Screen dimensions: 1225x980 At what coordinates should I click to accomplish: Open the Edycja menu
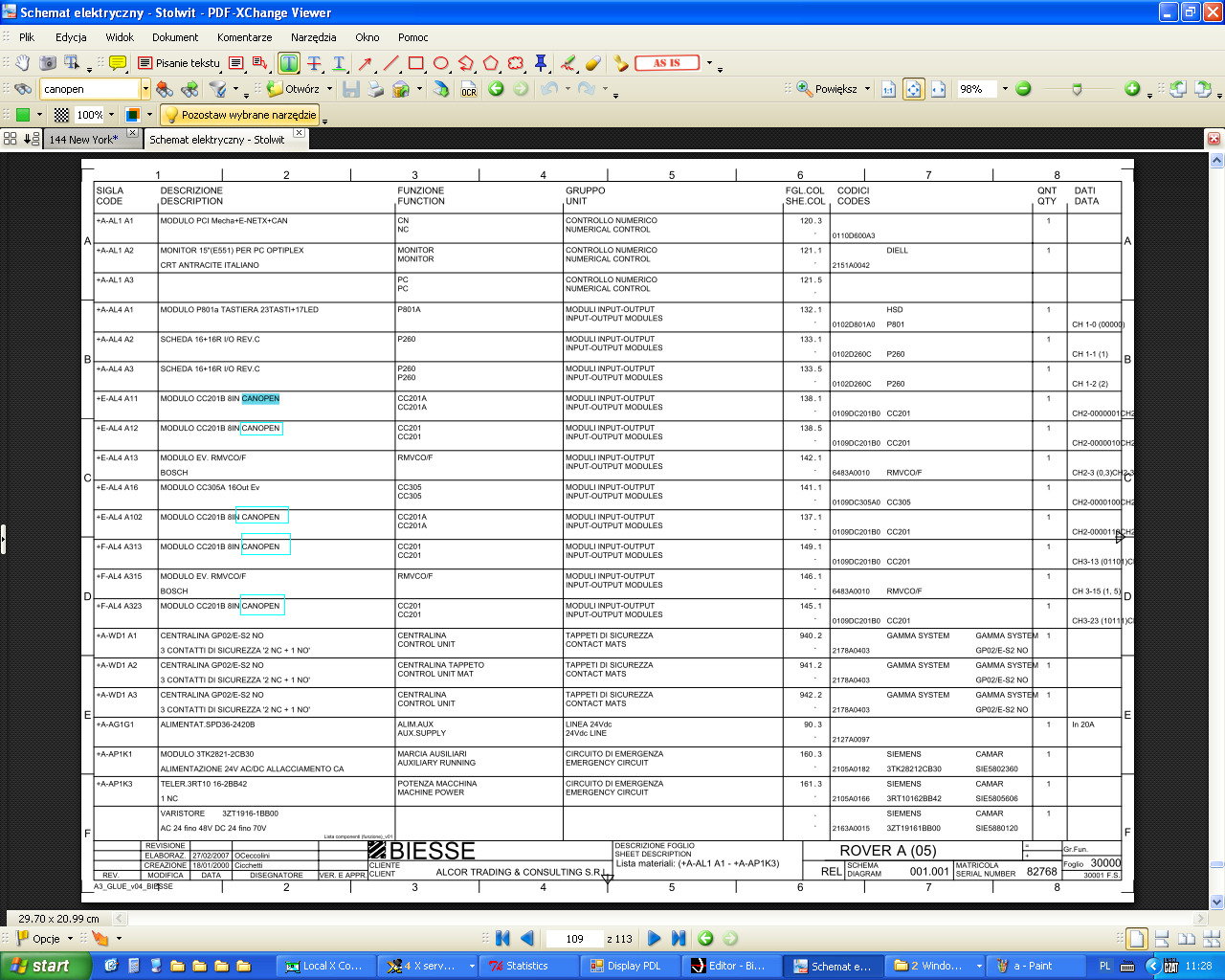(71, 37)
